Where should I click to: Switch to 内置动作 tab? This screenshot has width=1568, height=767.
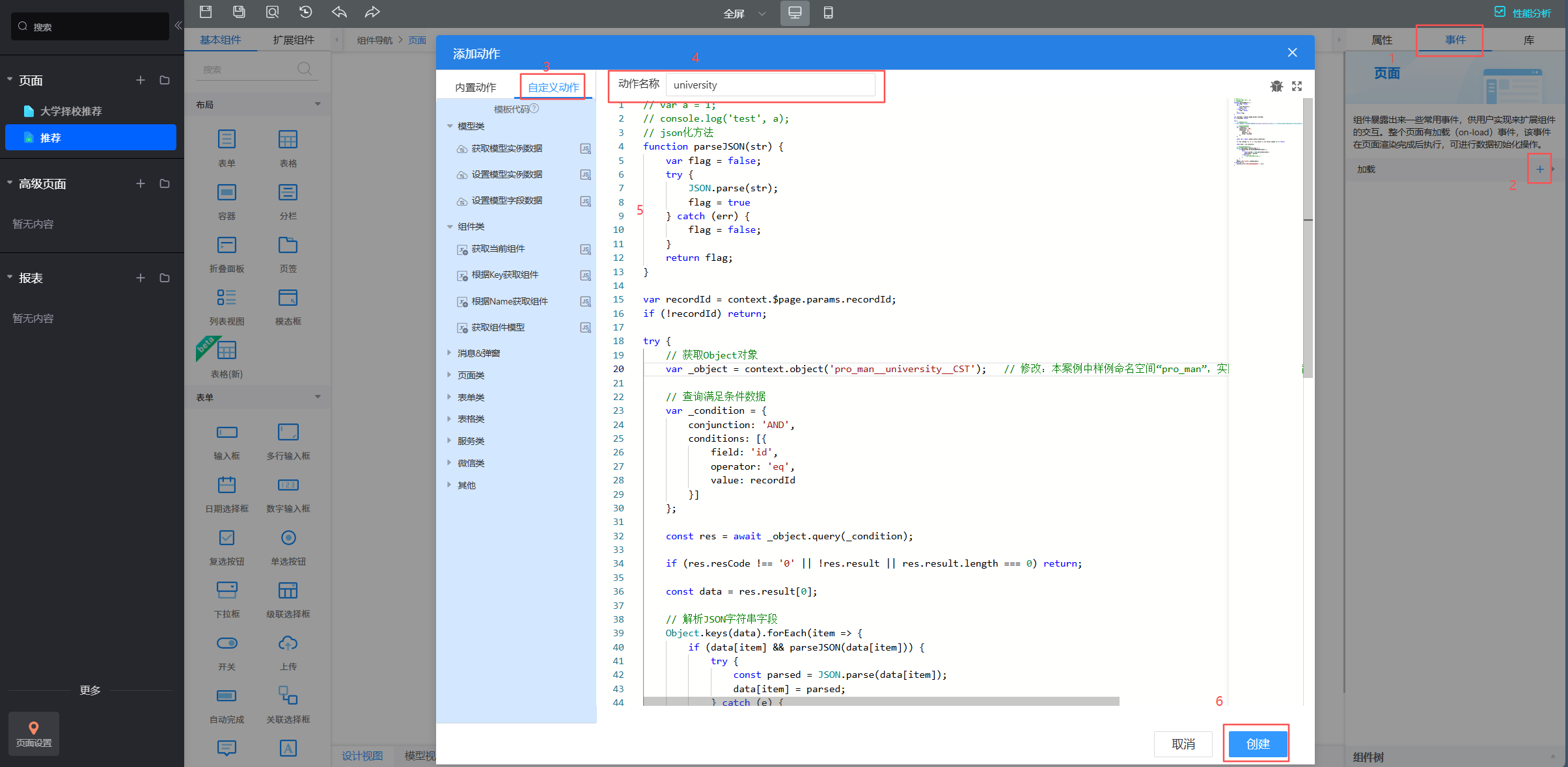click(475, 87)
